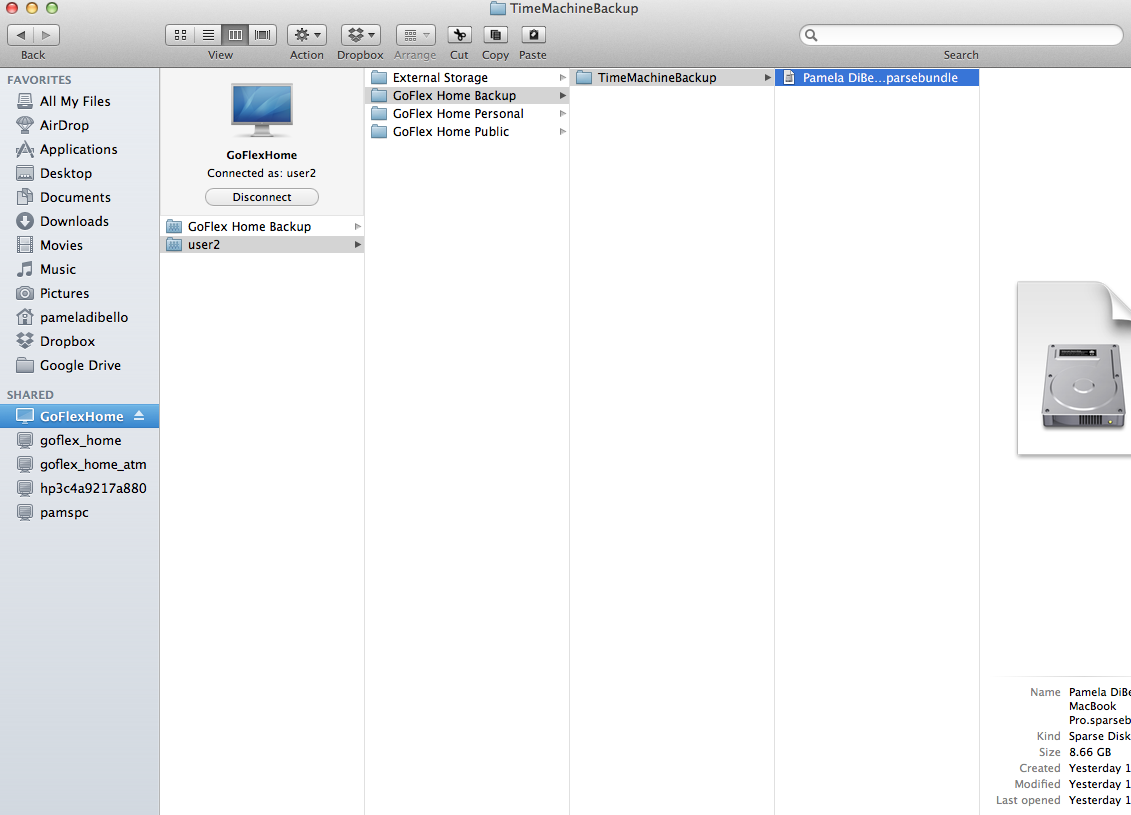
Task: Open Movies in sidebar
Action: pos(79,245)
